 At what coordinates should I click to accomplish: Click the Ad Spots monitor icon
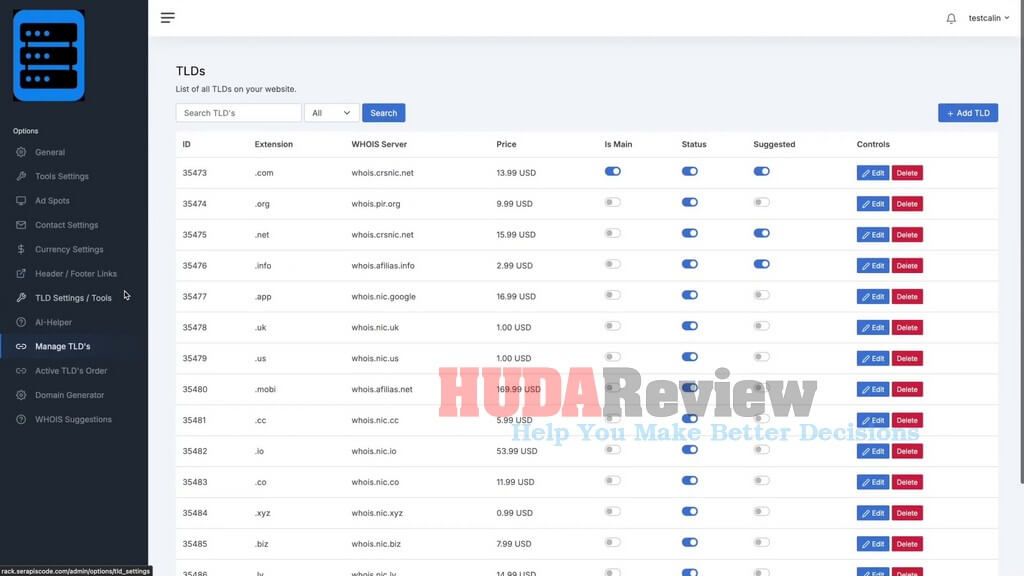(x=21, y=200)
